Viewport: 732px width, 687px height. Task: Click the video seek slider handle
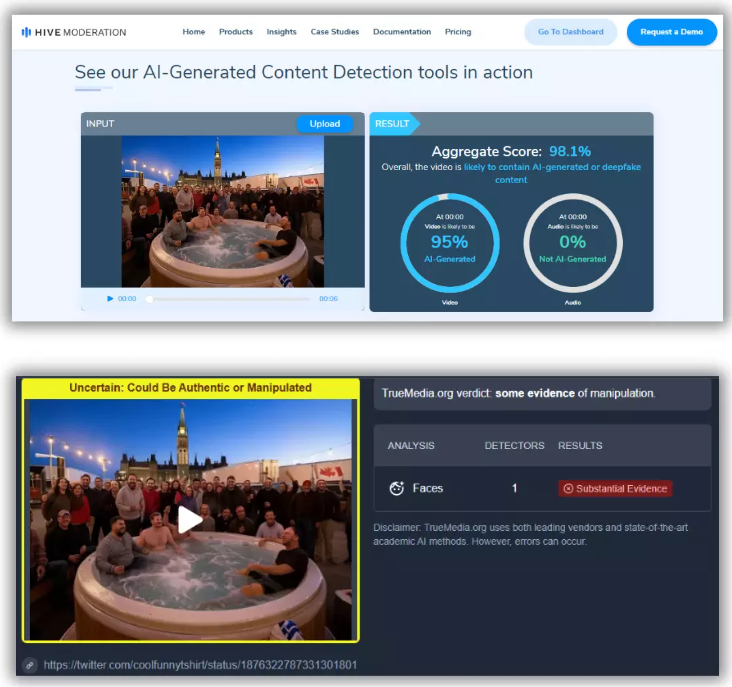tap(150, 298)
